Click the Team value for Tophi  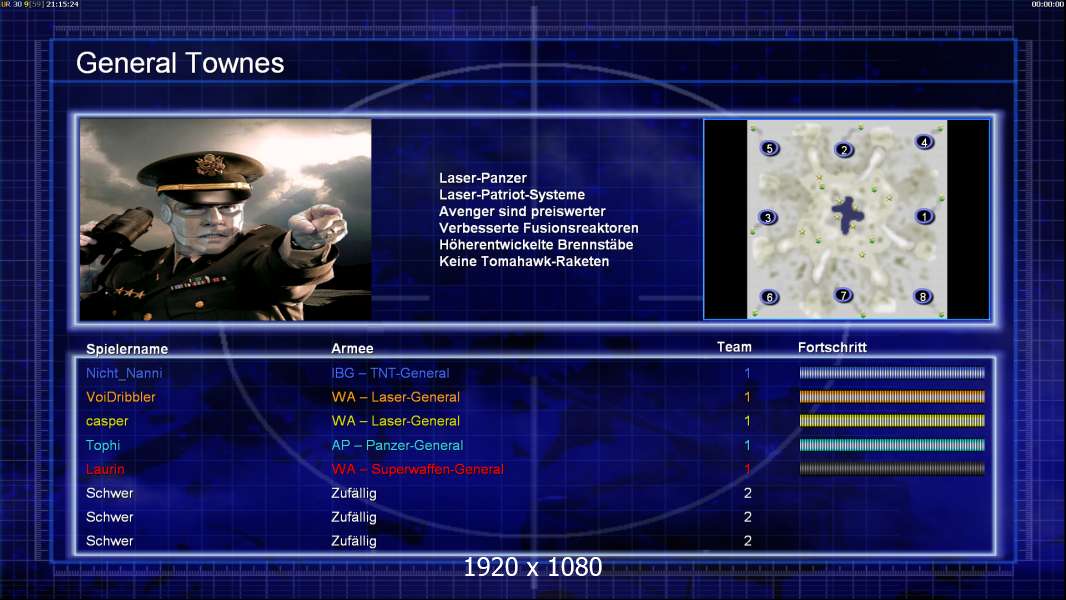pyautogui.click(x=747, y=445)
